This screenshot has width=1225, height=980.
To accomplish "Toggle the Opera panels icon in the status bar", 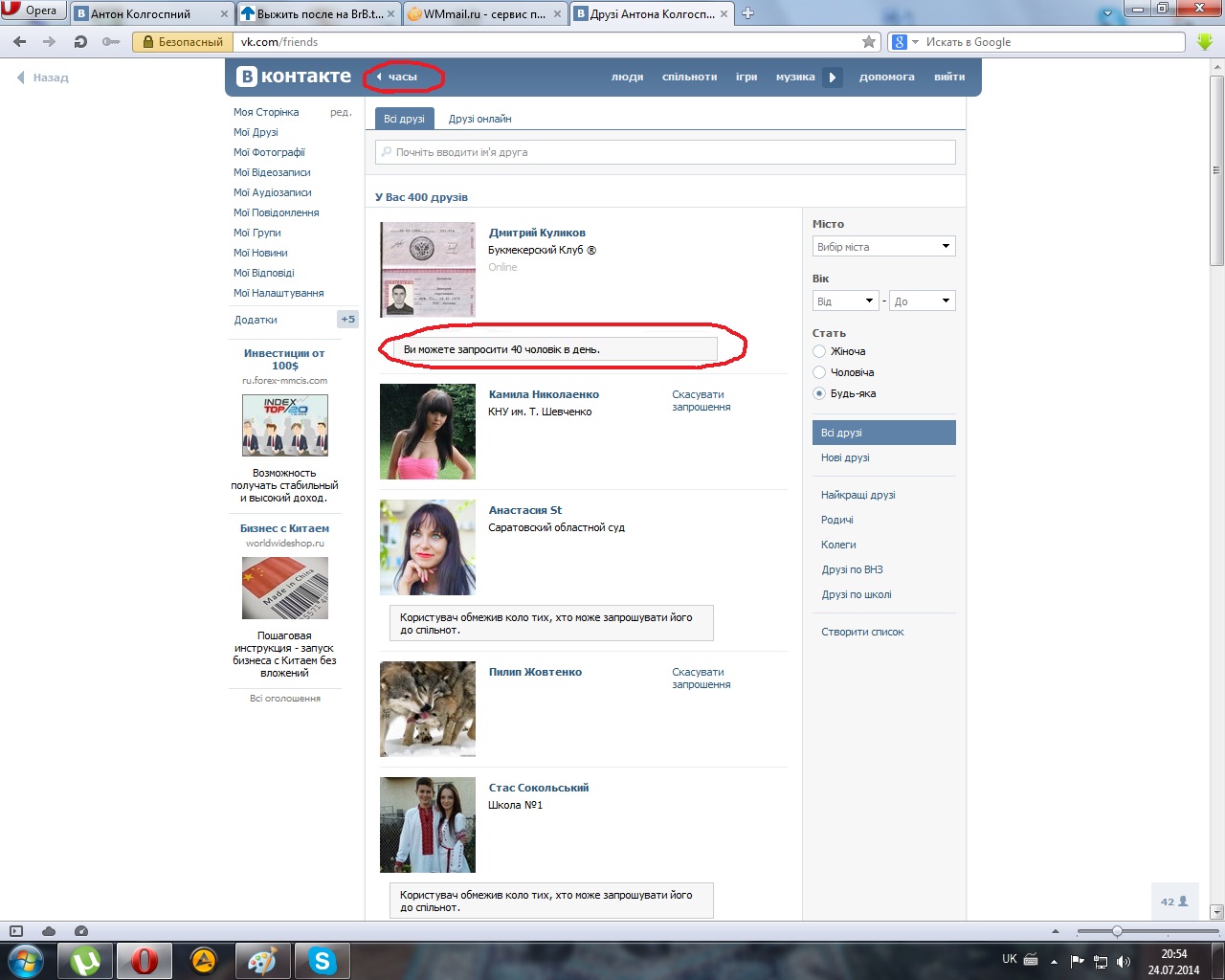I will [x=15, y=931].
